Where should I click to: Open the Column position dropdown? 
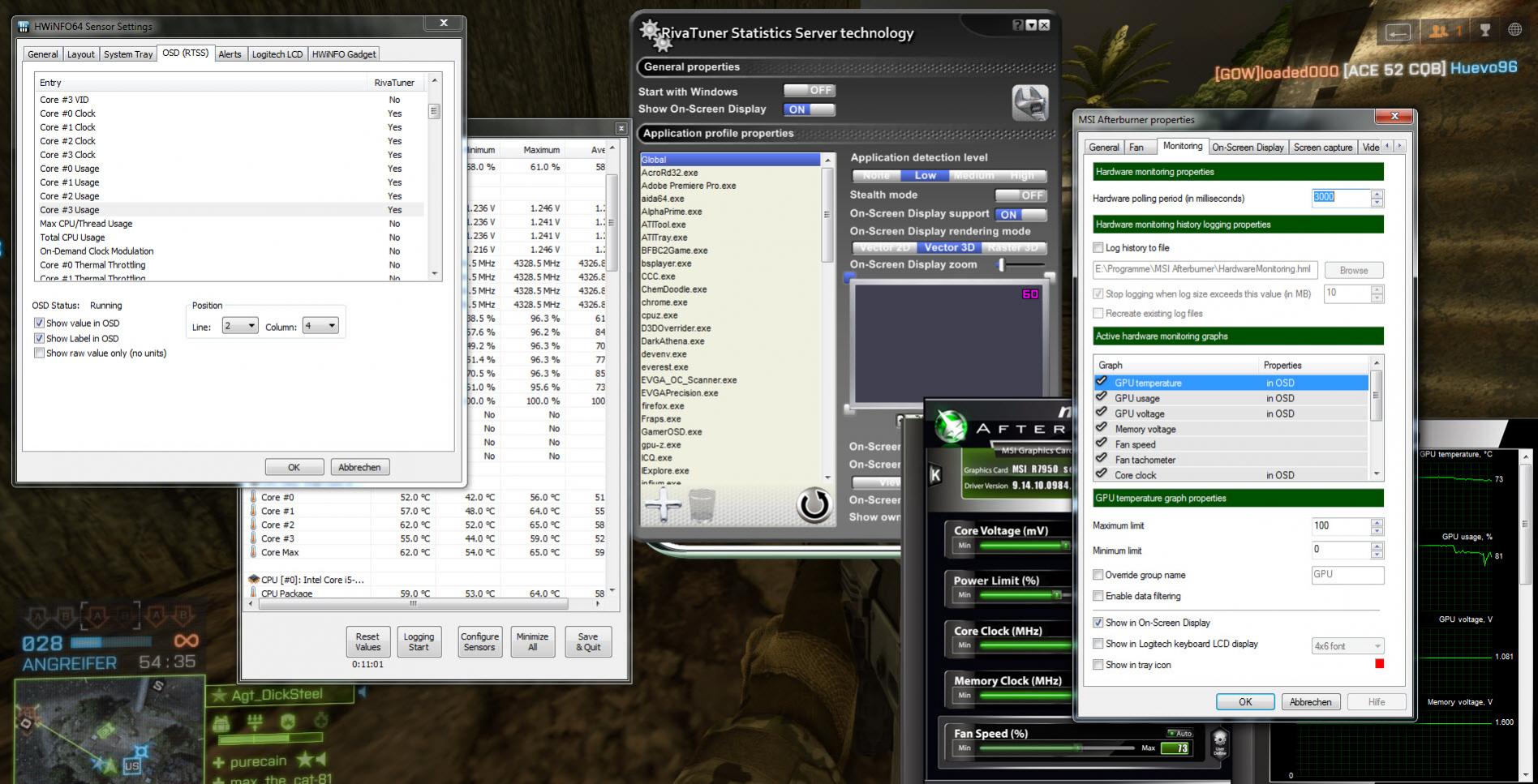pos(320,326)
